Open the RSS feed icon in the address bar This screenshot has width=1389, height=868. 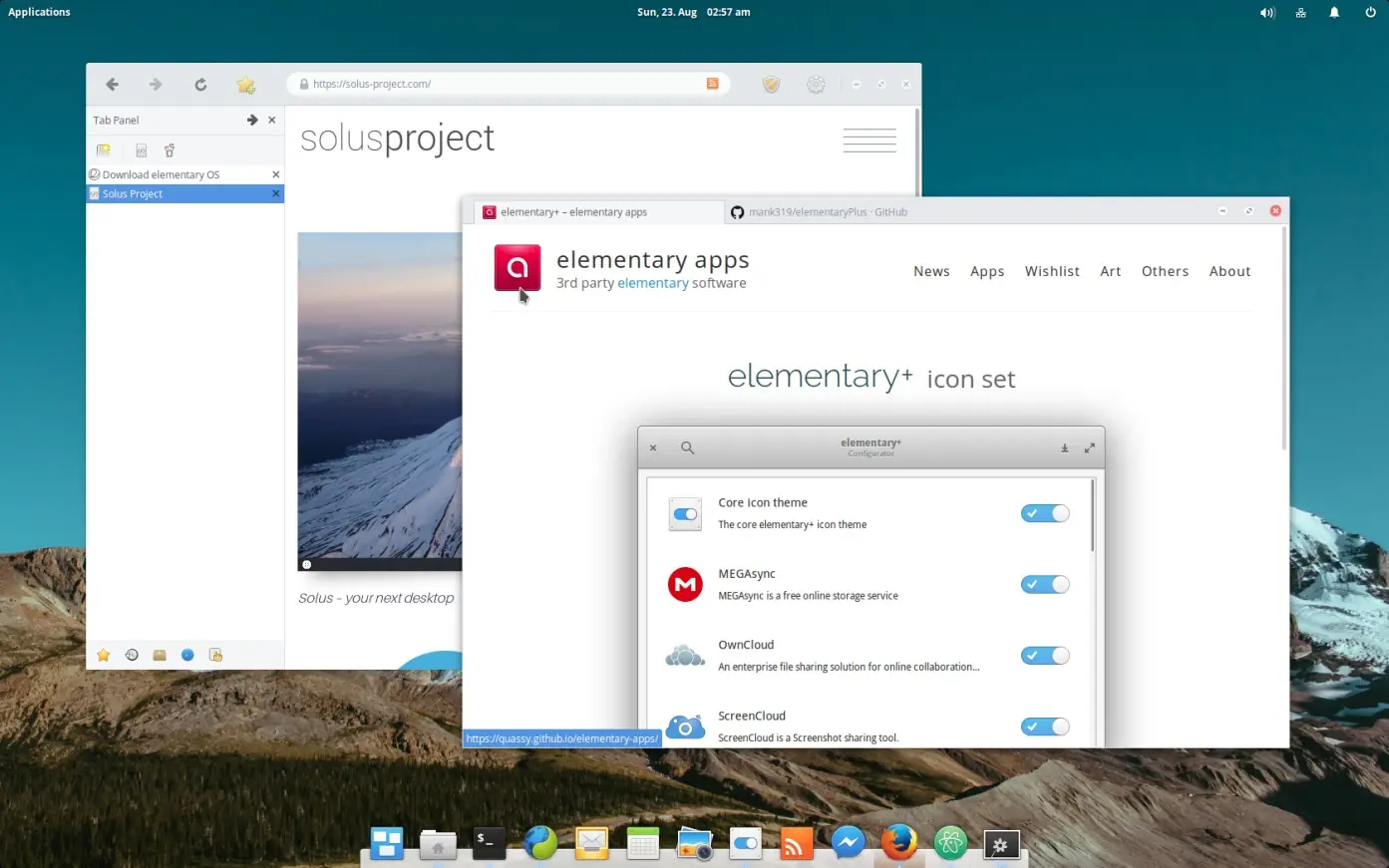[712, 84]
